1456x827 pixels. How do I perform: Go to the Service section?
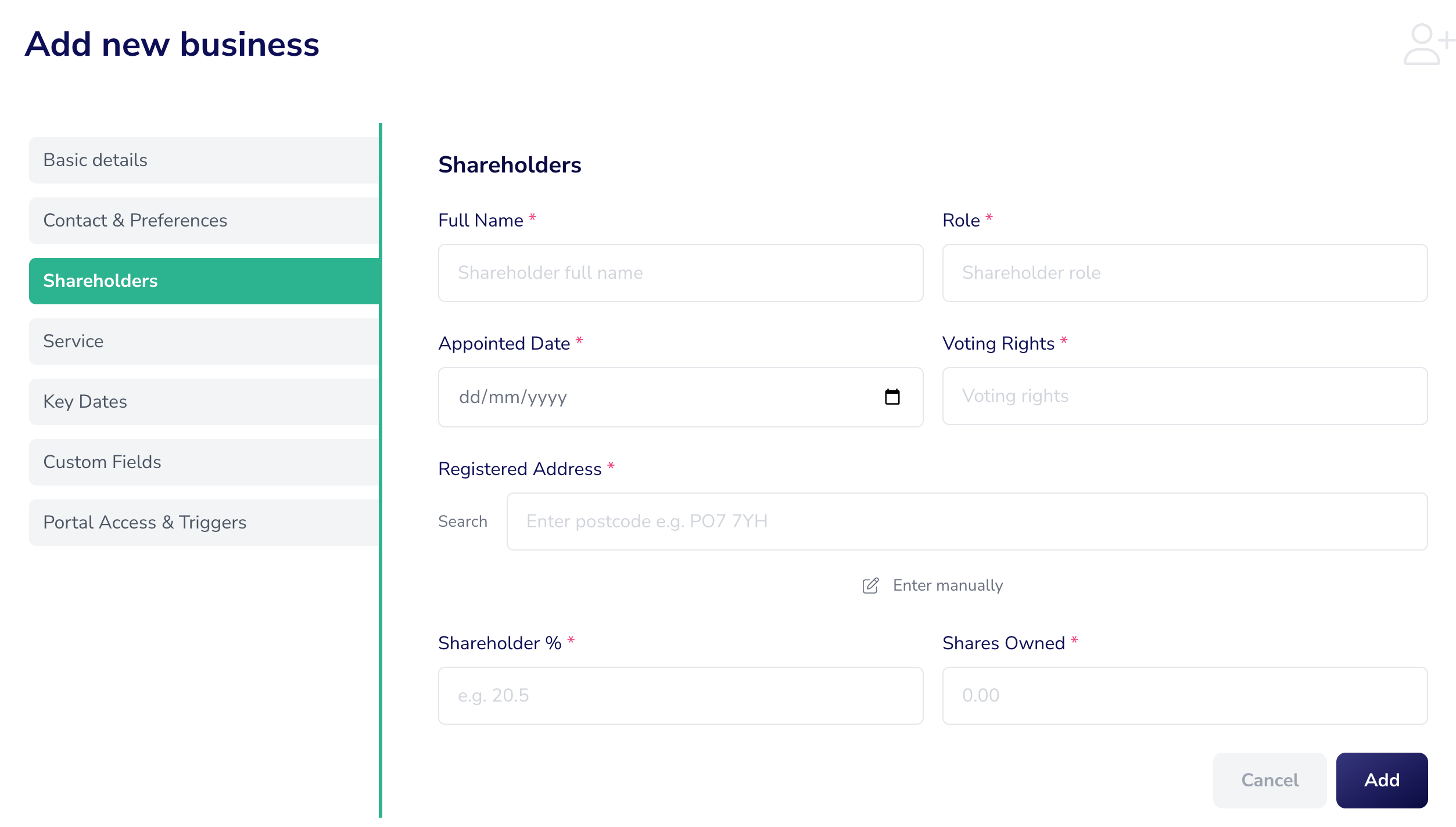click(204, 341)
